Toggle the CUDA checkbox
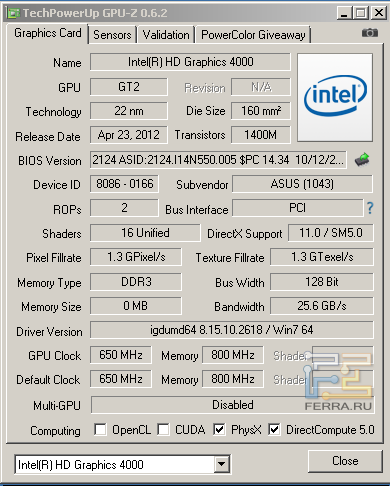Viewport: 390px width, 486px height. [163, 429]
